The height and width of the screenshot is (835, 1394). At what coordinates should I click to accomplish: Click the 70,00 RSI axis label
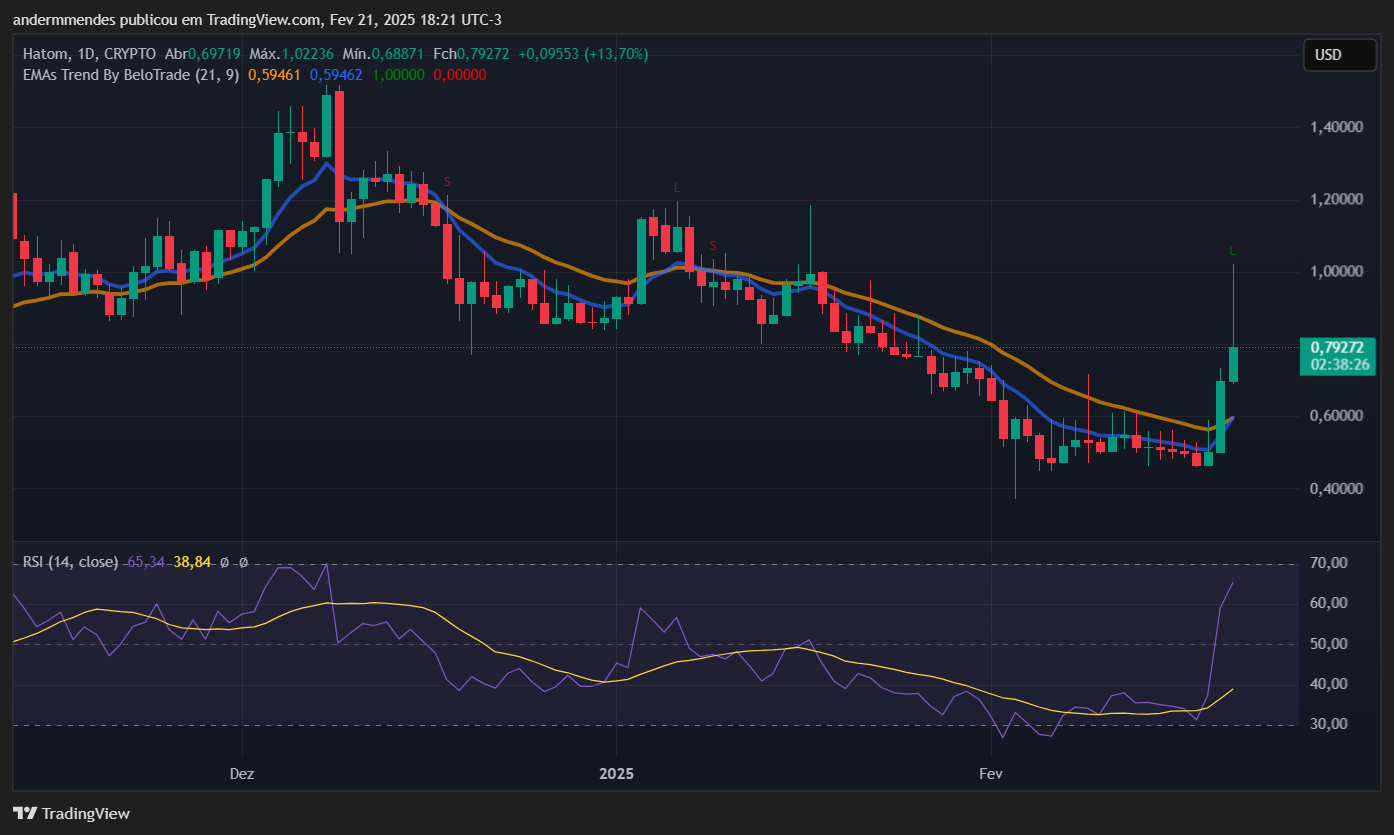[1328, 563]
